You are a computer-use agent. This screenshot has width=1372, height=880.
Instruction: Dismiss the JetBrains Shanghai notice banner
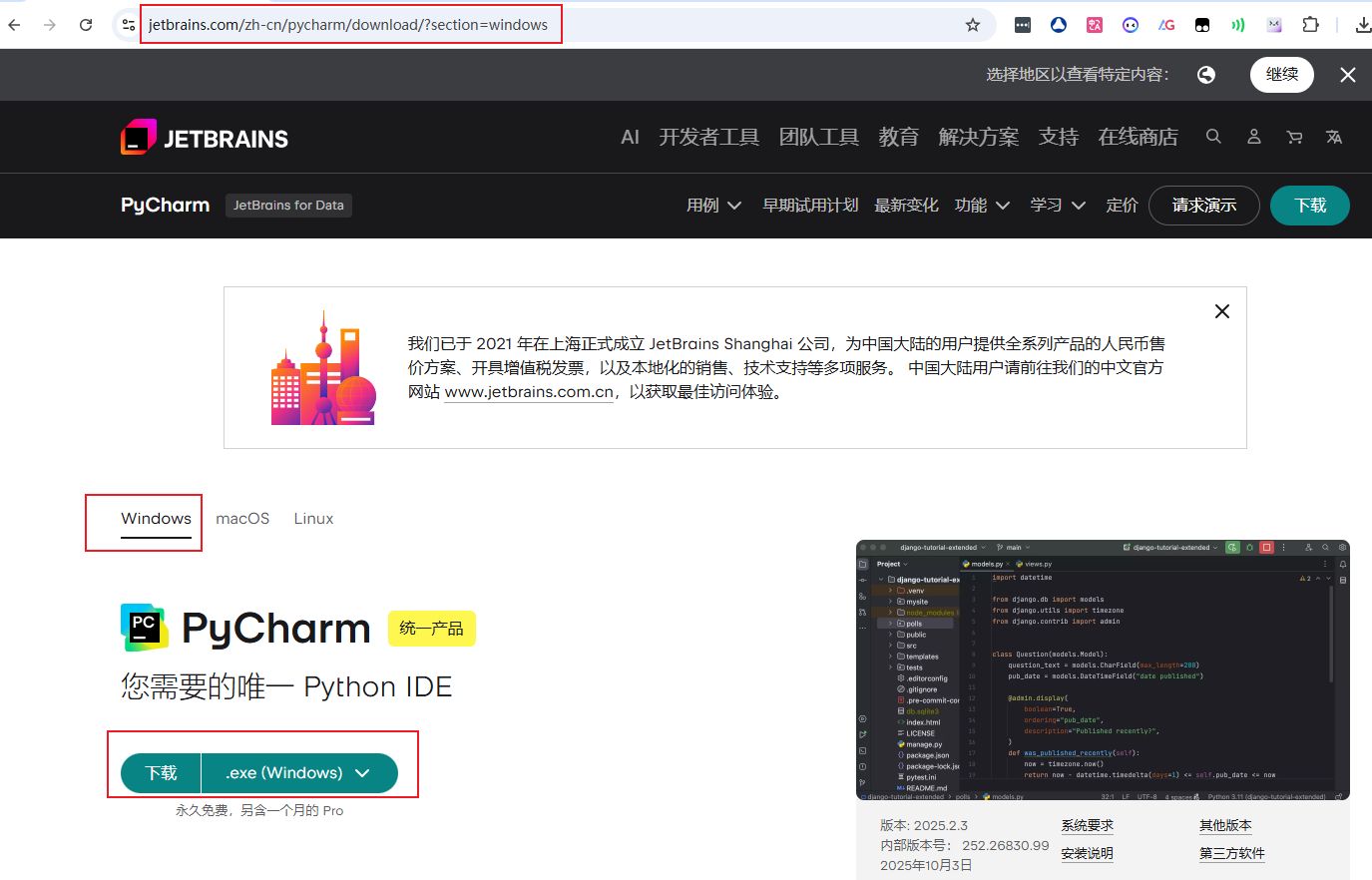[x=1221, y=311]
